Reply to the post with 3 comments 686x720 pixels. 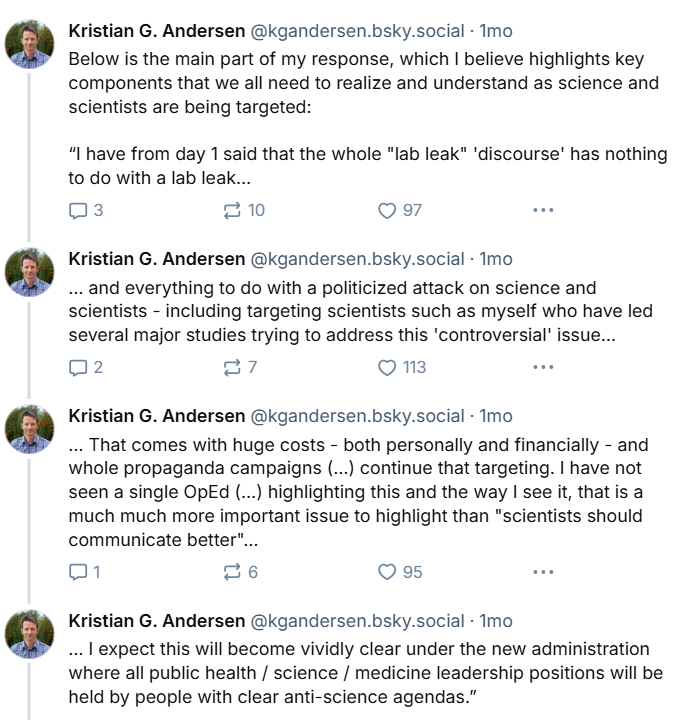85,210
